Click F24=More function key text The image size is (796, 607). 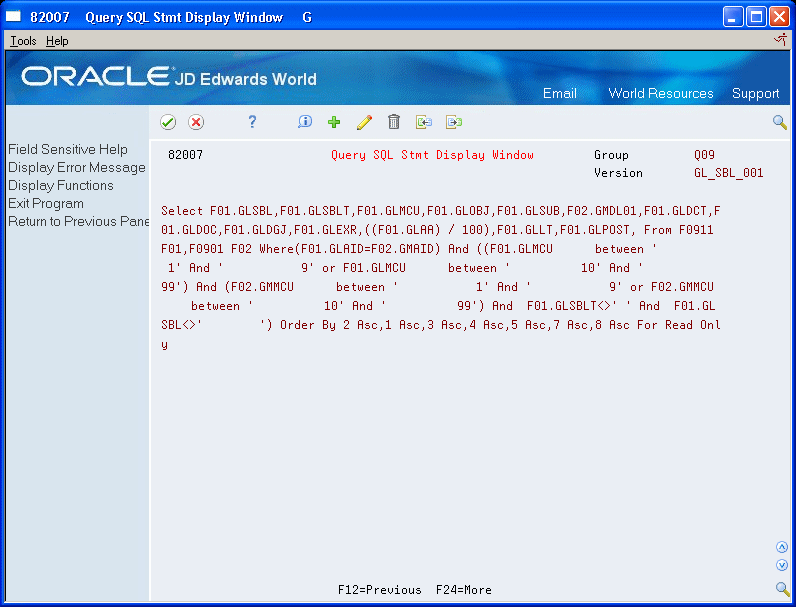click(463, 590)
